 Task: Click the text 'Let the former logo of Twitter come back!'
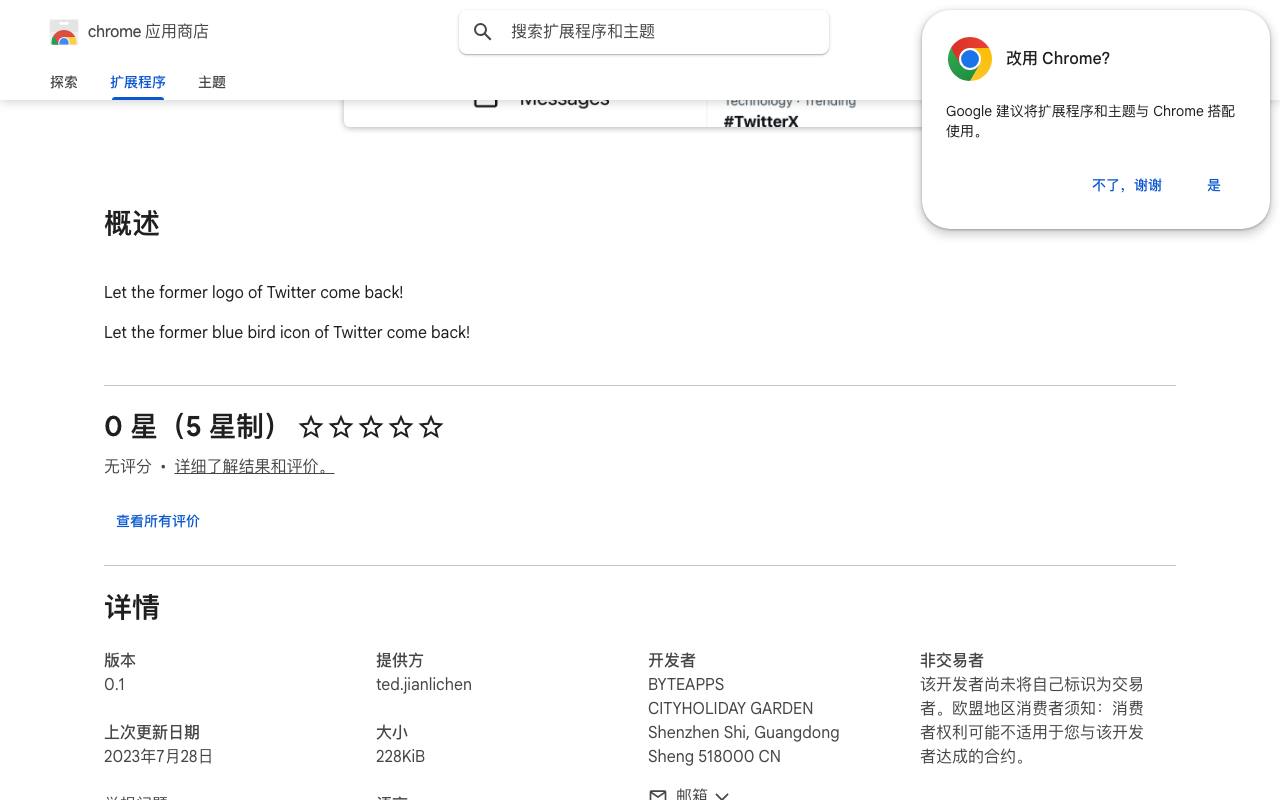(253, 292)
